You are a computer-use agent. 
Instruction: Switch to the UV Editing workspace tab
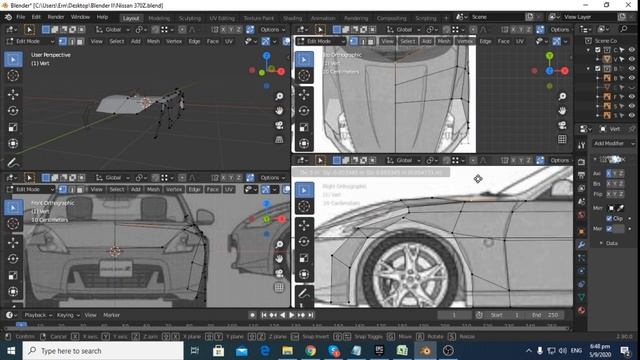click(222, 18)
